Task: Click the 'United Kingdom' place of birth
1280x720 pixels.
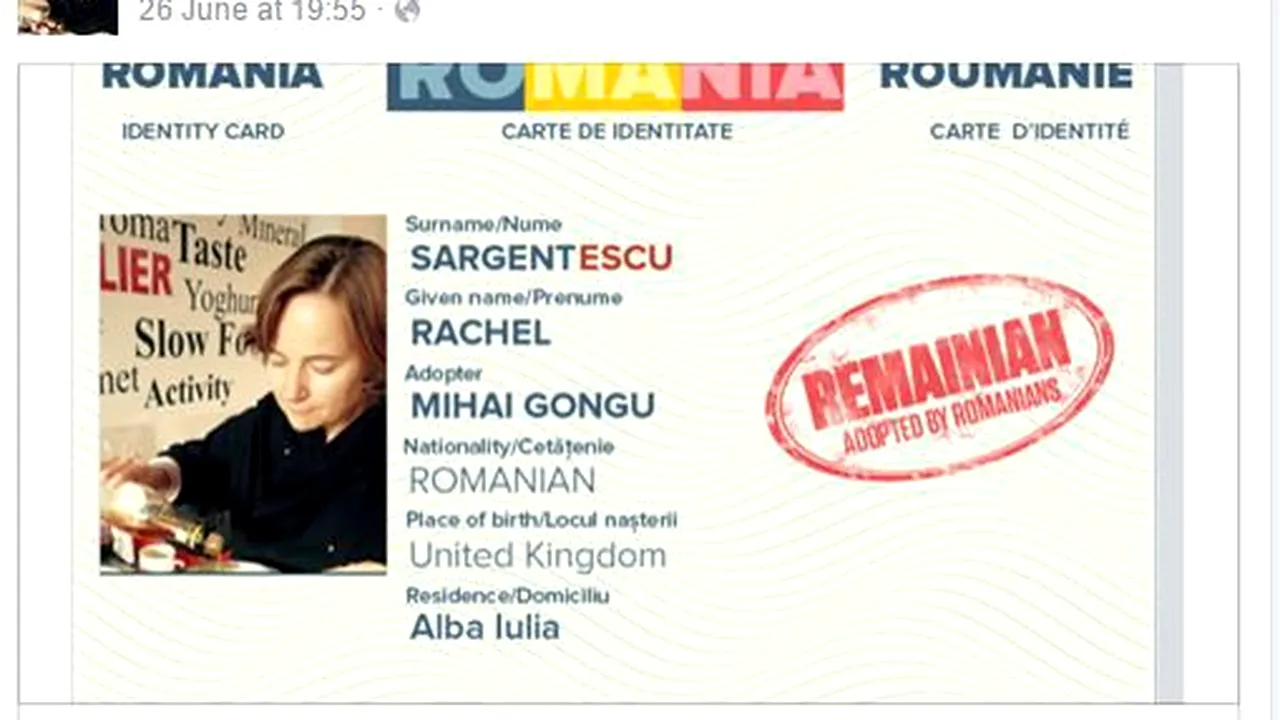Action: click(x=538, y=555)
